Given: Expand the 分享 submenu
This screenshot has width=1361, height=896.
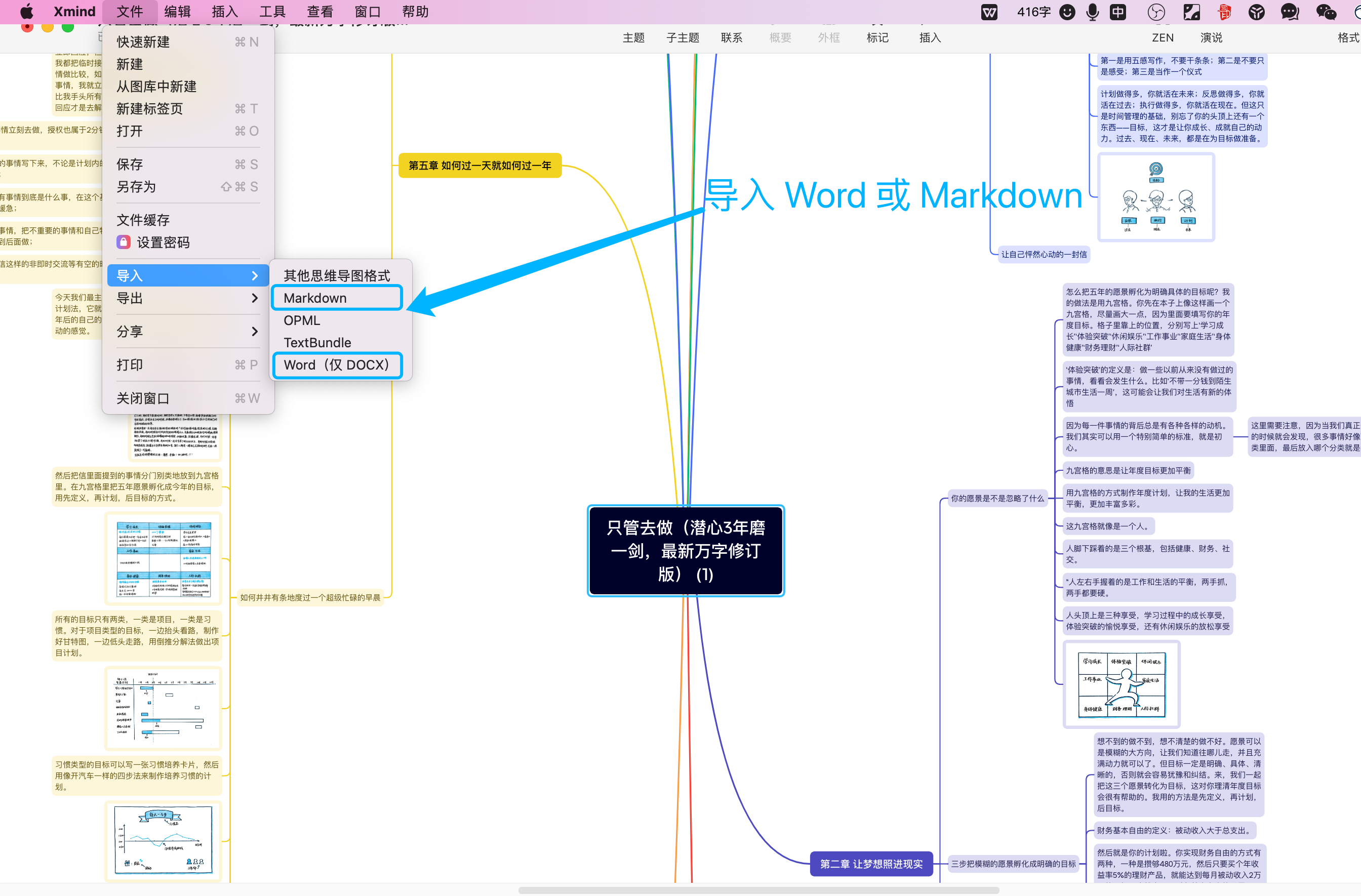Looking at the screenshot, I should [255, 331].
